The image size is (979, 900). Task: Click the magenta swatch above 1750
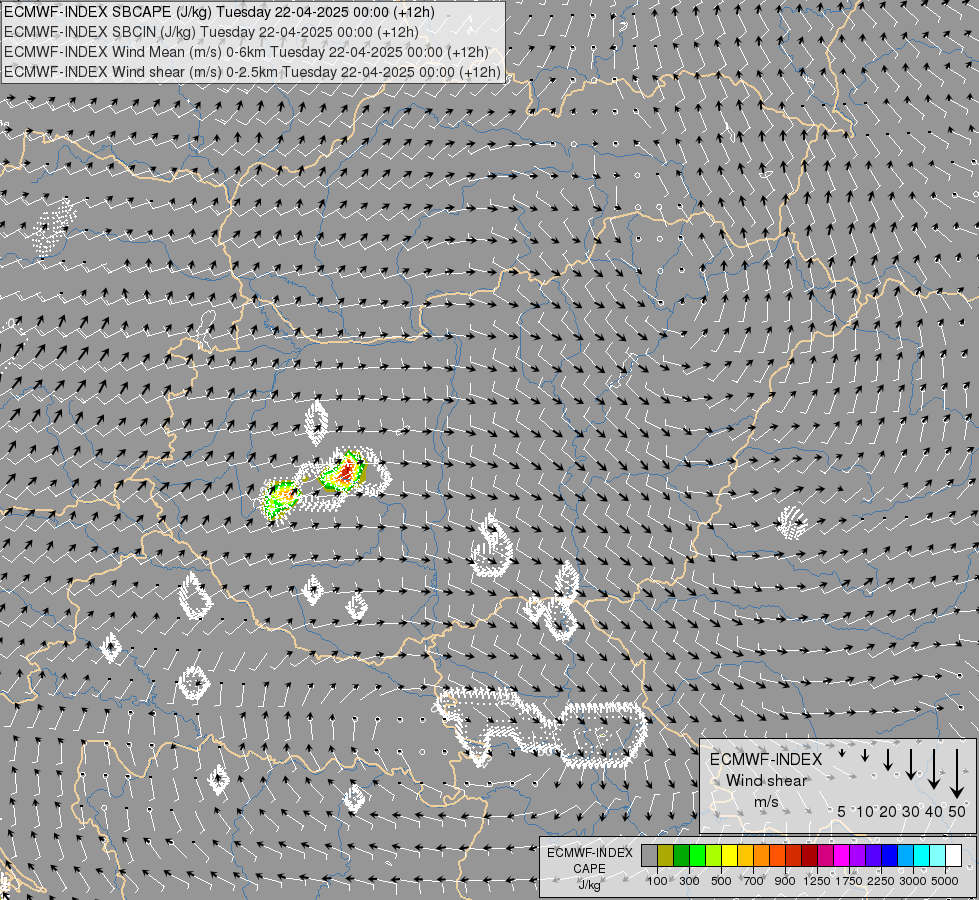(x=842, y=855)
